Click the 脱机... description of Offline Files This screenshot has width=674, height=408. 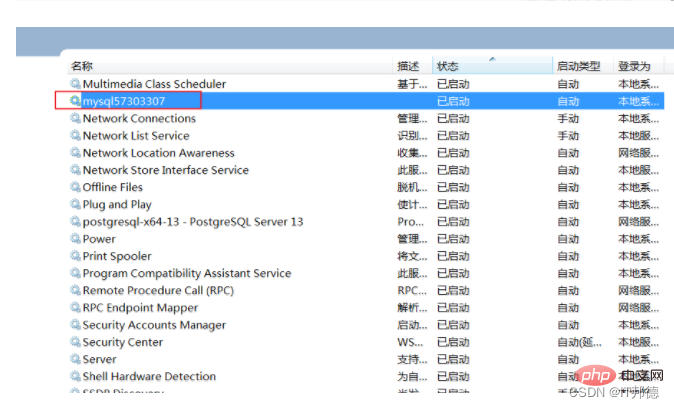pyautogui.click(x=412, y=187)
